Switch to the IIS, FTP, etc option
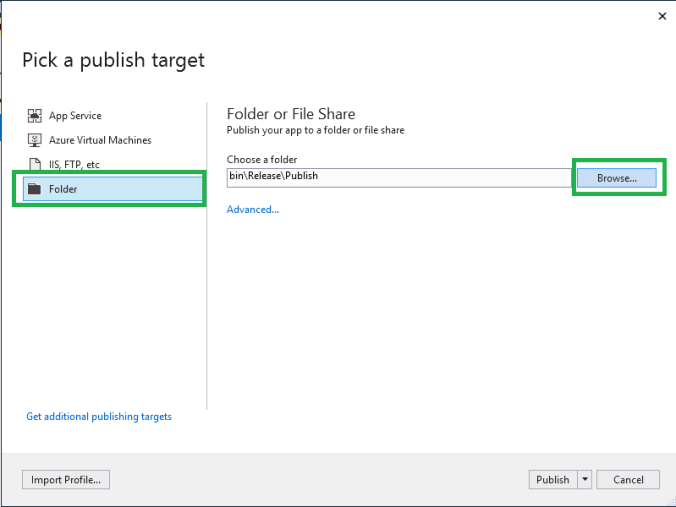 (74, 164)
